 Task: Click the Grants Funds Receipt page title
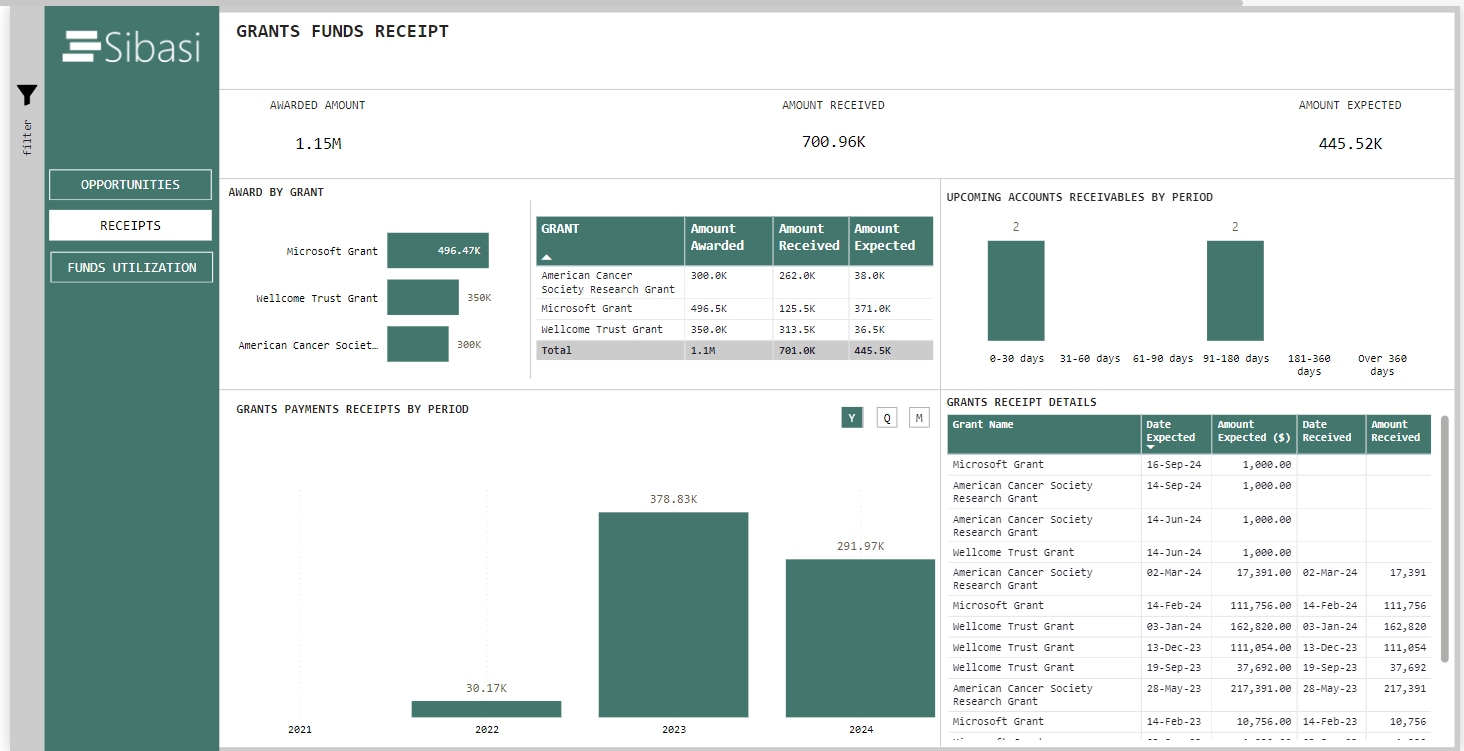click(342, 31)
